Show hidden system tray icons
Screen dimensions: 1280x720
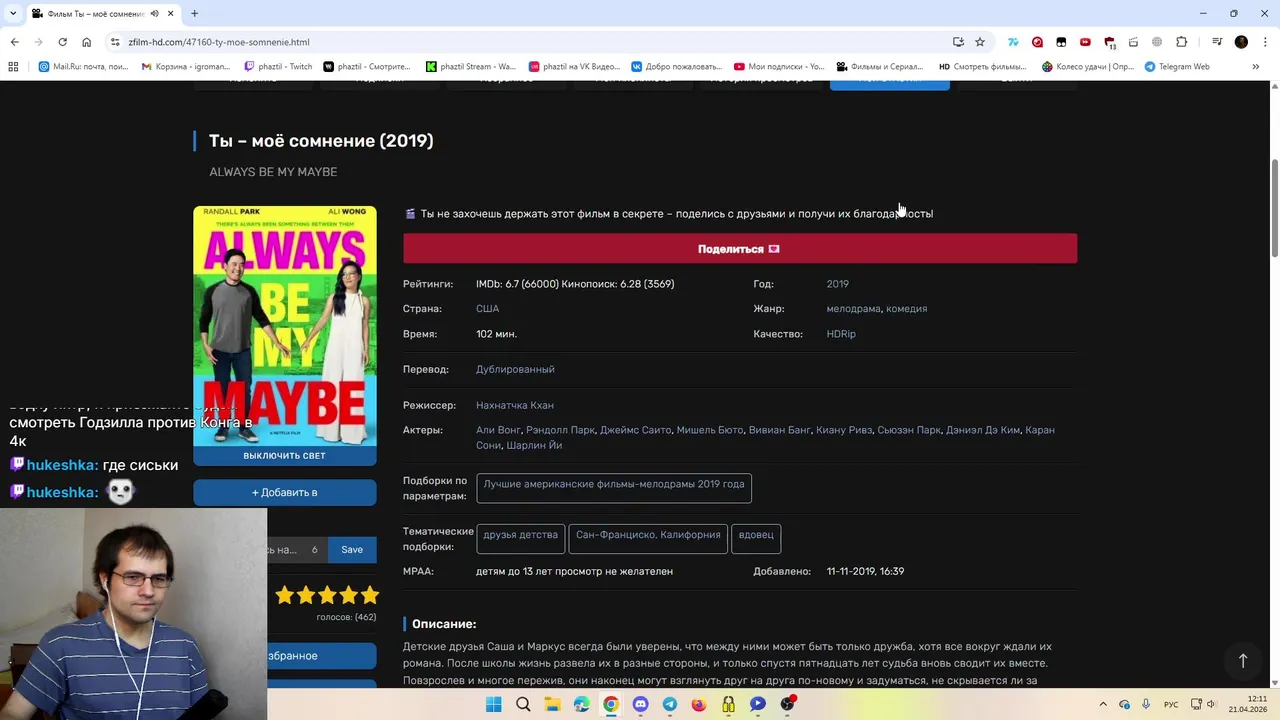tap(1103, 704)
